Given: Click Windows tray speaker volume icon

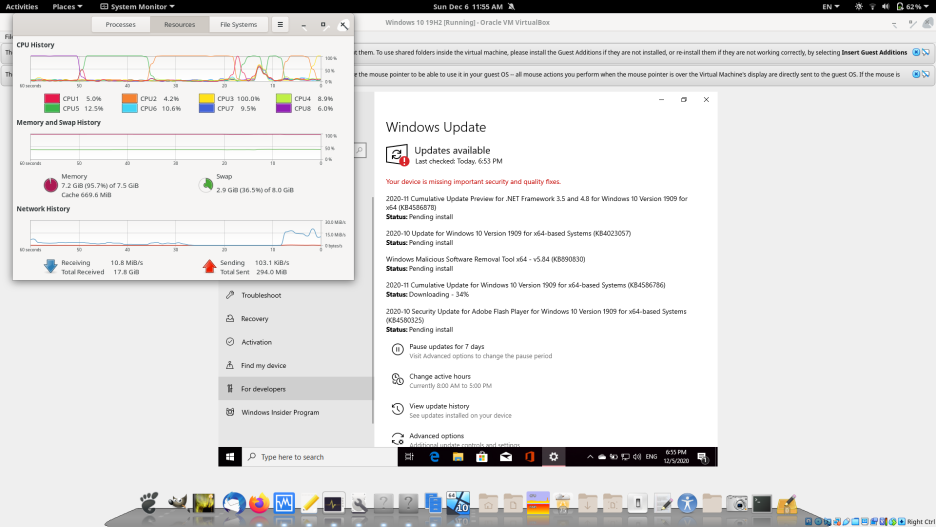Looking at the screenshot, I should click(637, 457).
